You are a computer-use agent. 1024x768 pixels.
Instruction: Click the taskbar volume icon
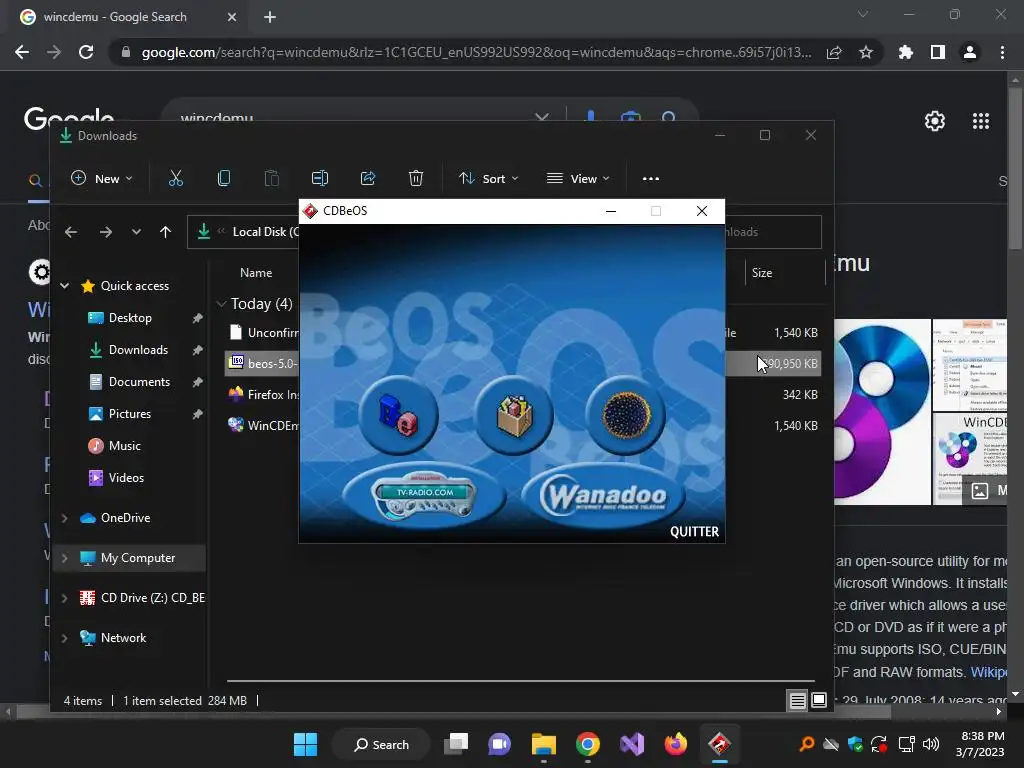(931, 744)
